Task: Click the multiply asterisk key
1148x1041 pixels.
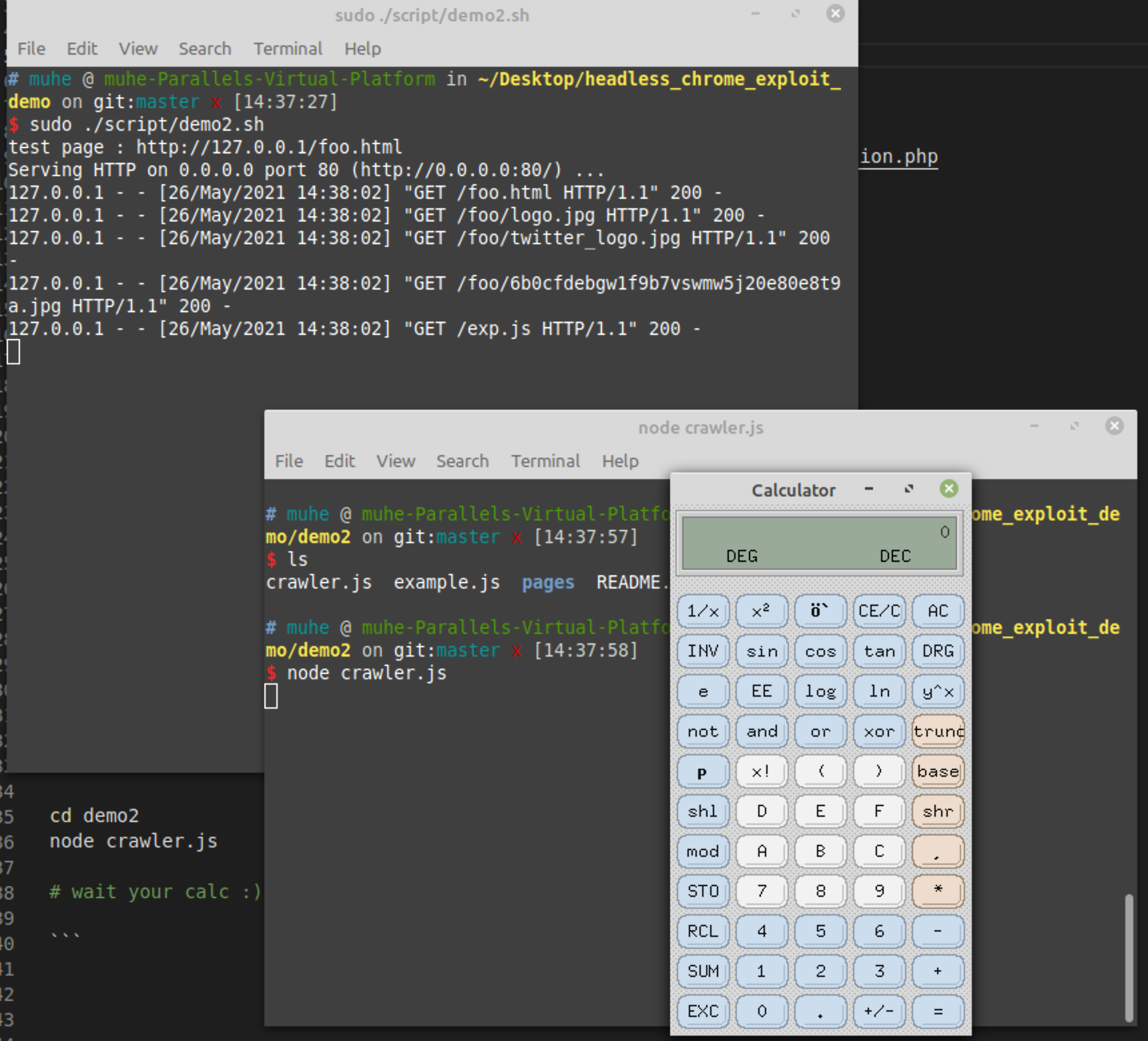Action: tap(938, 892)
